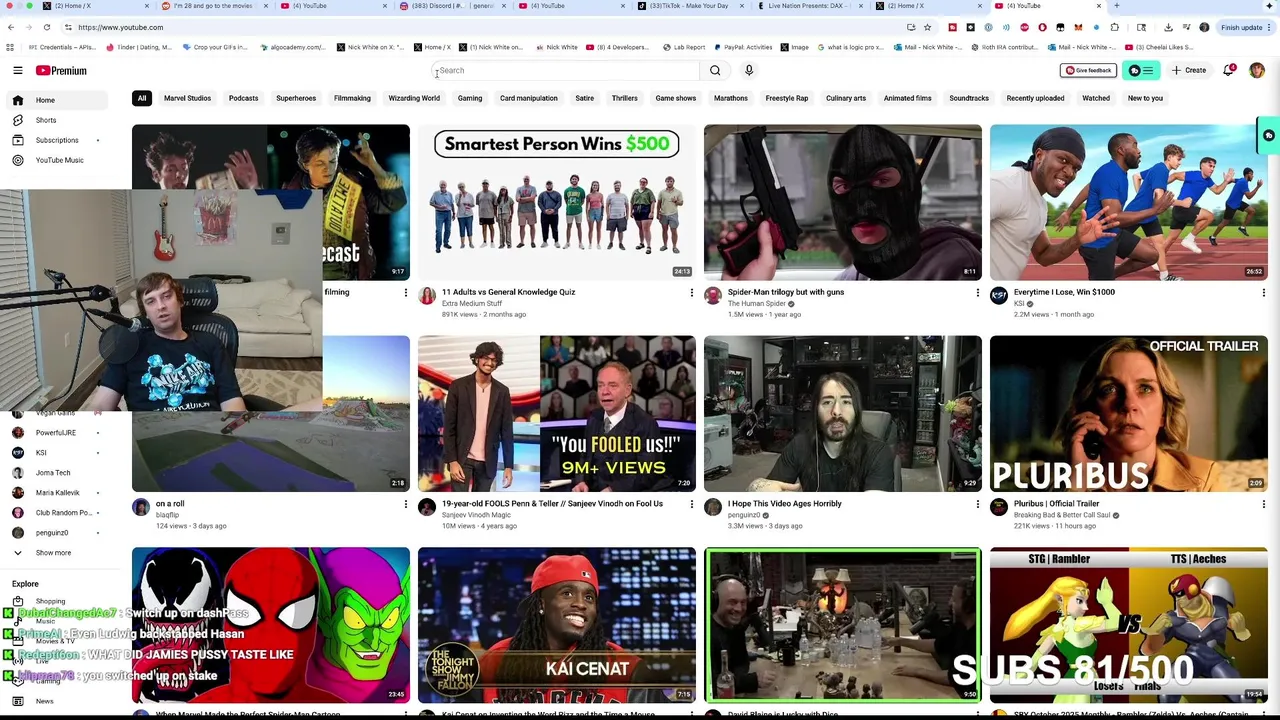The width and height of the screenshot is (1280, 720).
Task: Open YouTube Music in sidebar
Action: pos(57,160)
